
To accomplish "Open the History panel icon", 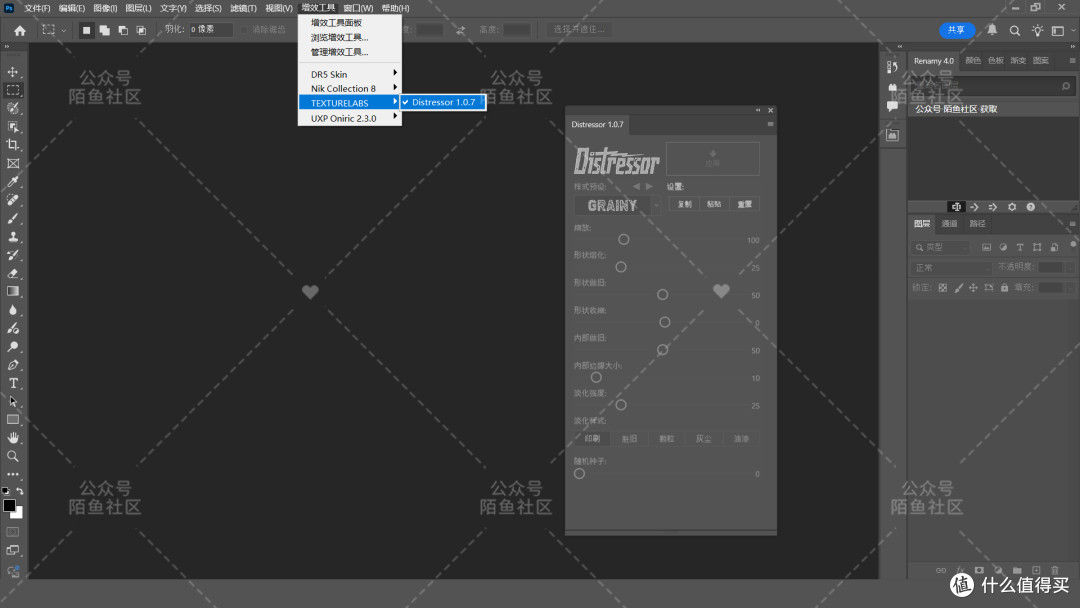I will tap(892, 67).
